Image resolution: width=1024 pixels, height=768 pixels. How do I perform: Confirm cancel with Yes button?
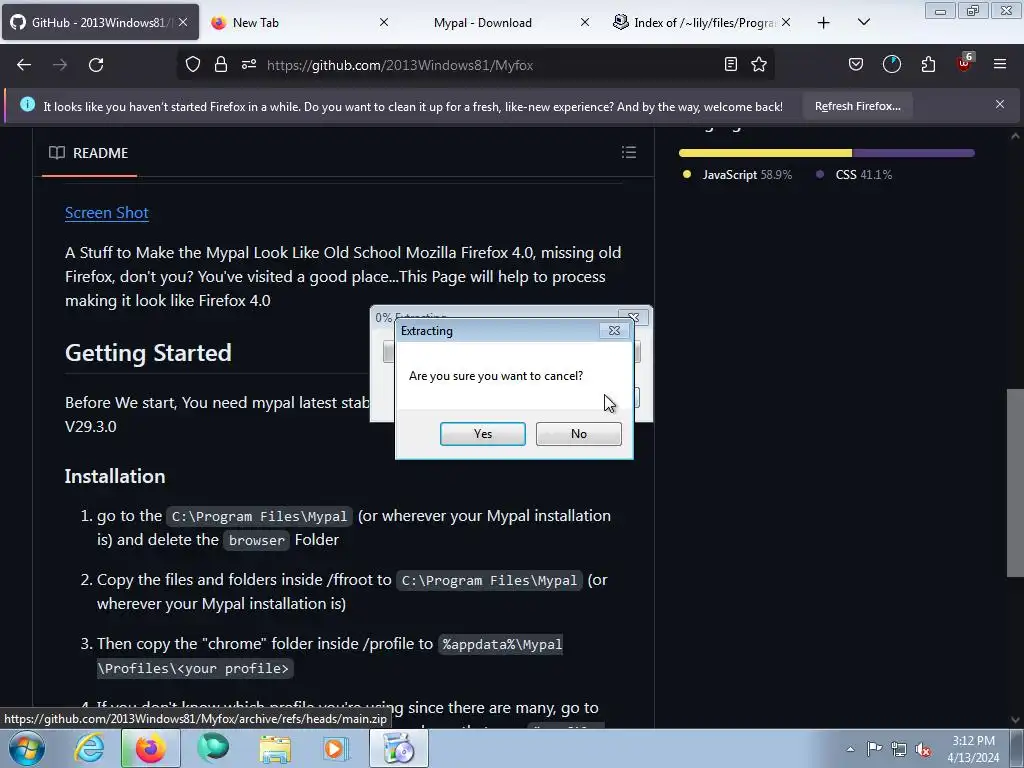coord(483,434)
